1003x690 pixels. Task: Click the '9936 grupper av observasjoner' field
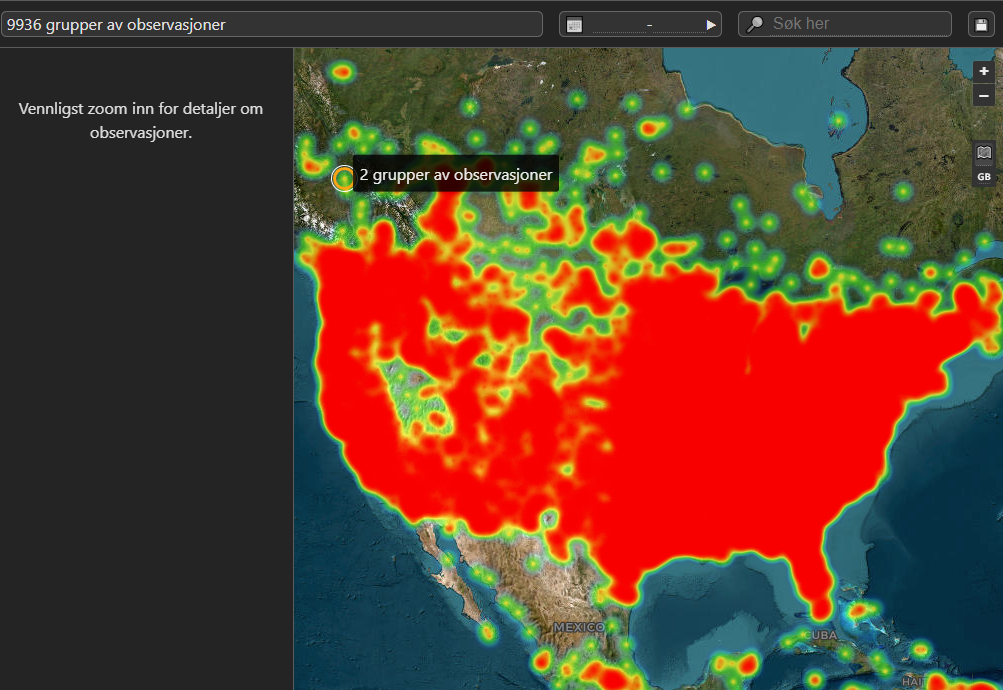[272, 24]
